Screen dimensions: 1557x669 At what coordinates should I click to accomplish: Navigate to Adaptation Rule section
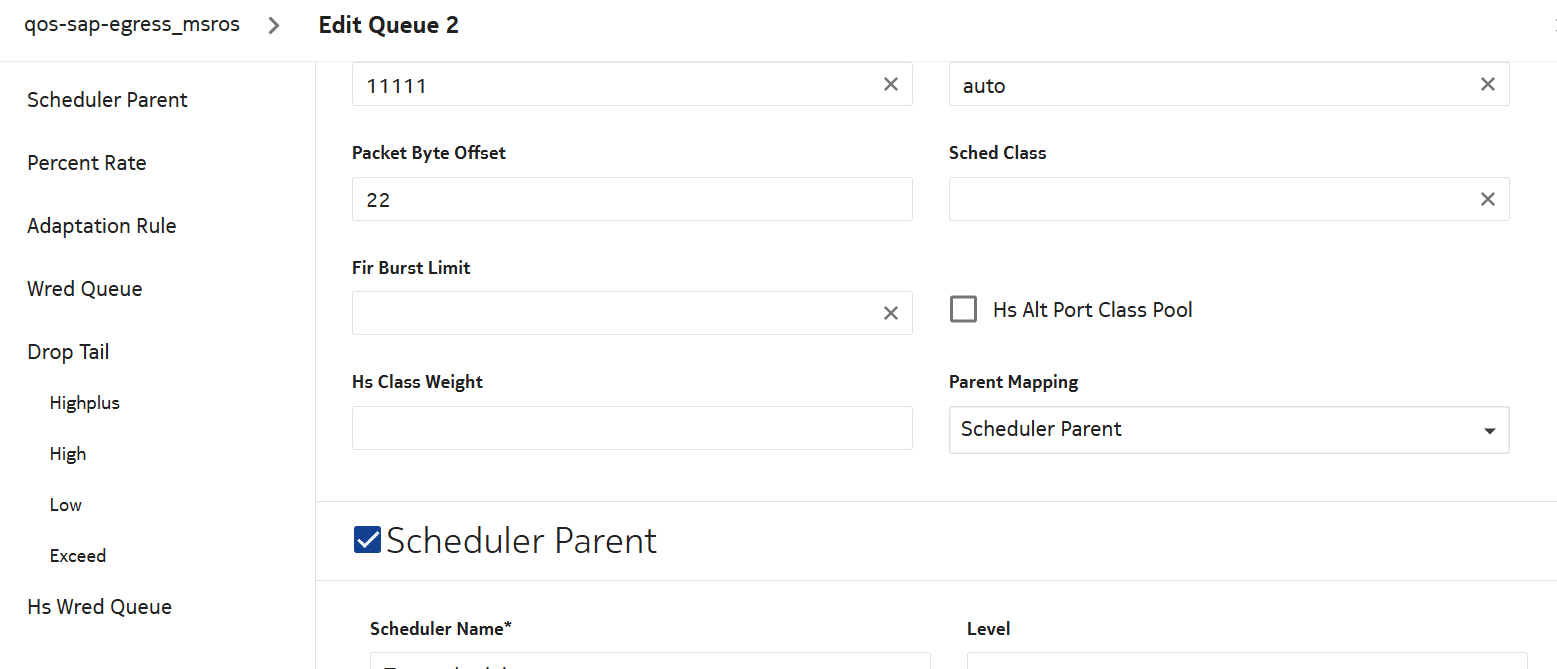coord(102,226)
